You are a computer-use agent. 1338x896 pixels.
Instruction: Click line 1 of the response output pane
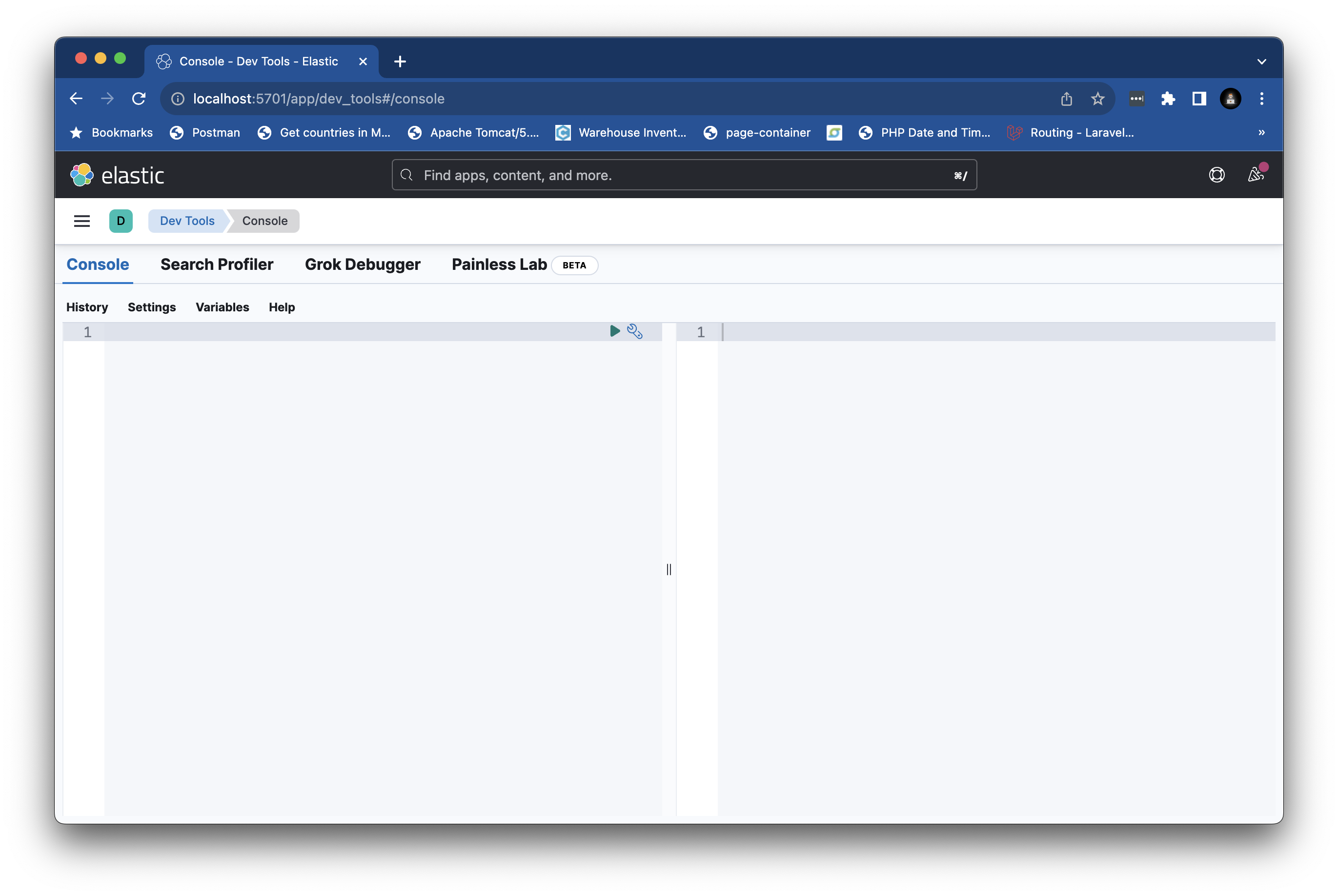(x=997, y=332)
